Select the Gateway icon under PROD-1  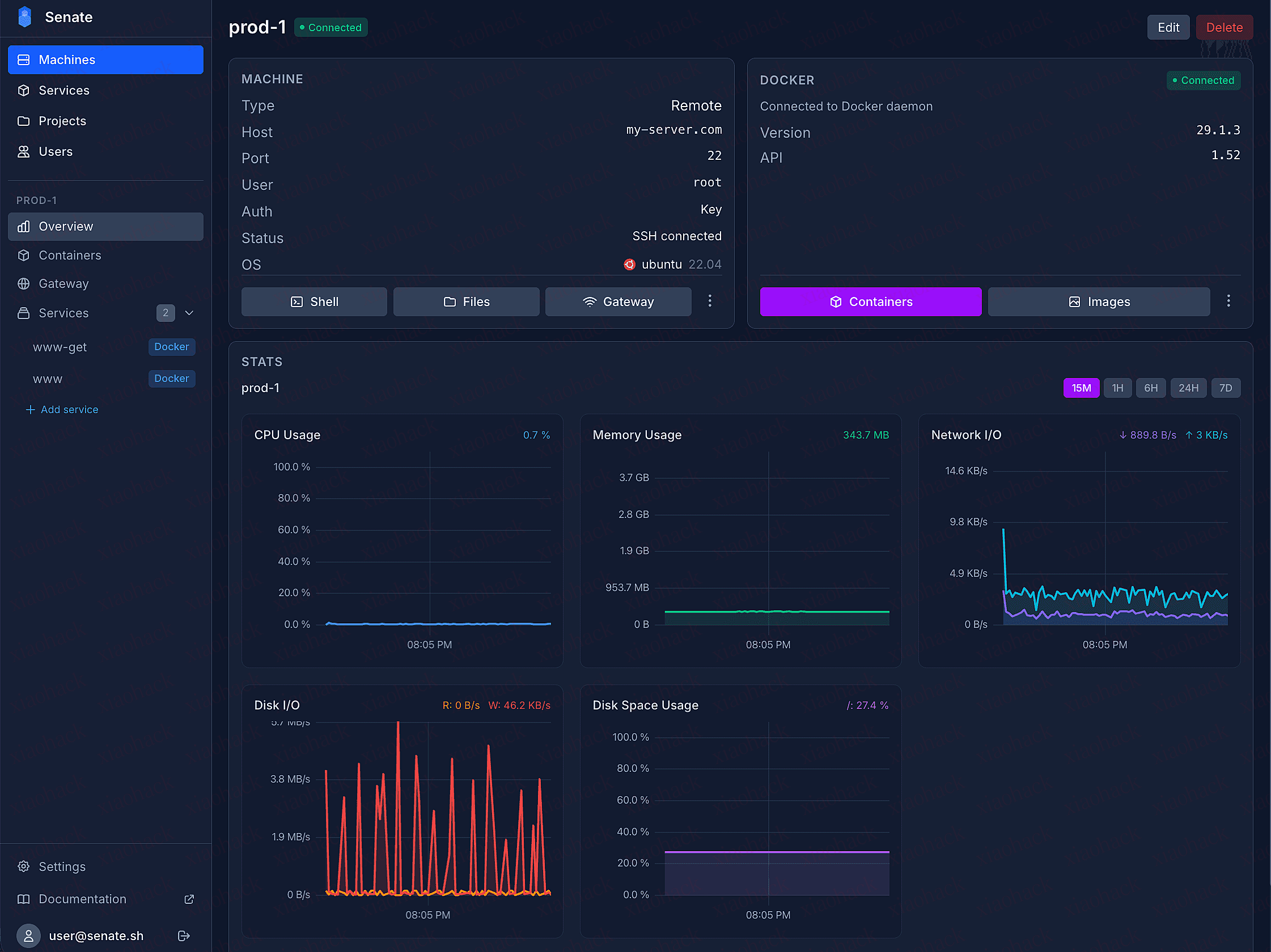(x=24, y=284)
